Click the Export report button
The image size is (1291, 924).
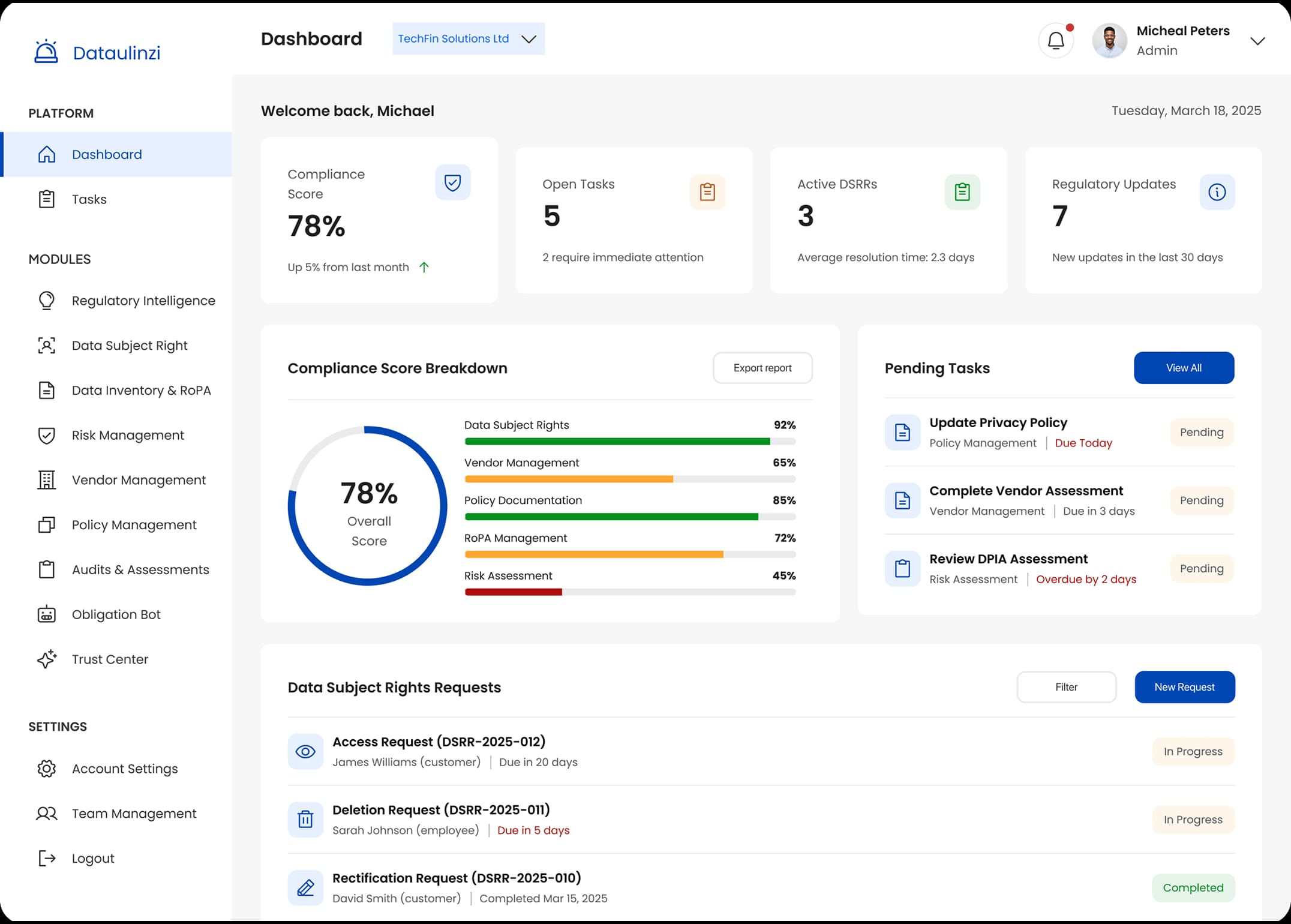(762, 368)
